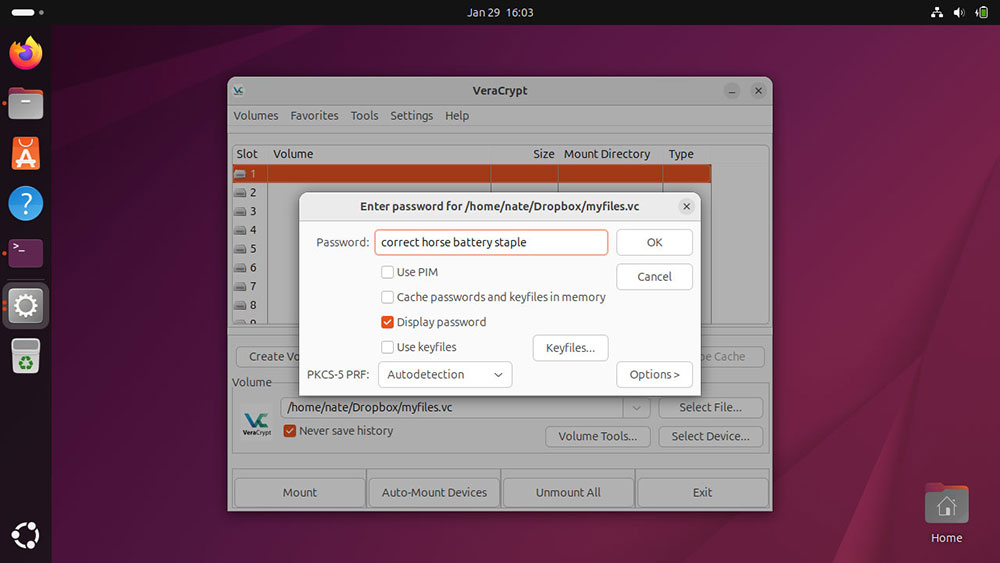Open the Tools menu
This screenshot has width=1000, height=563.
[364, 115]
